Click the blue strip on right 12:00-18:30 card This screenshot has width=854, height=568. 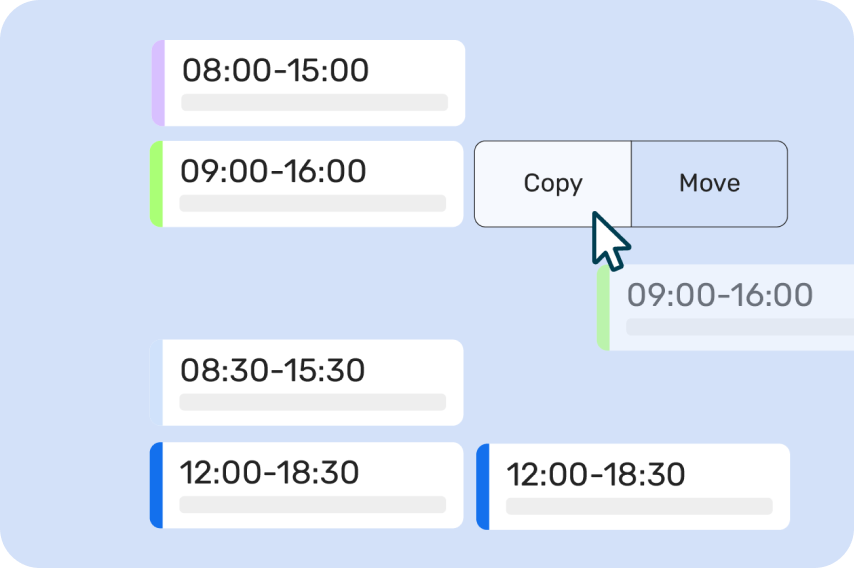(x=483, y=487)
